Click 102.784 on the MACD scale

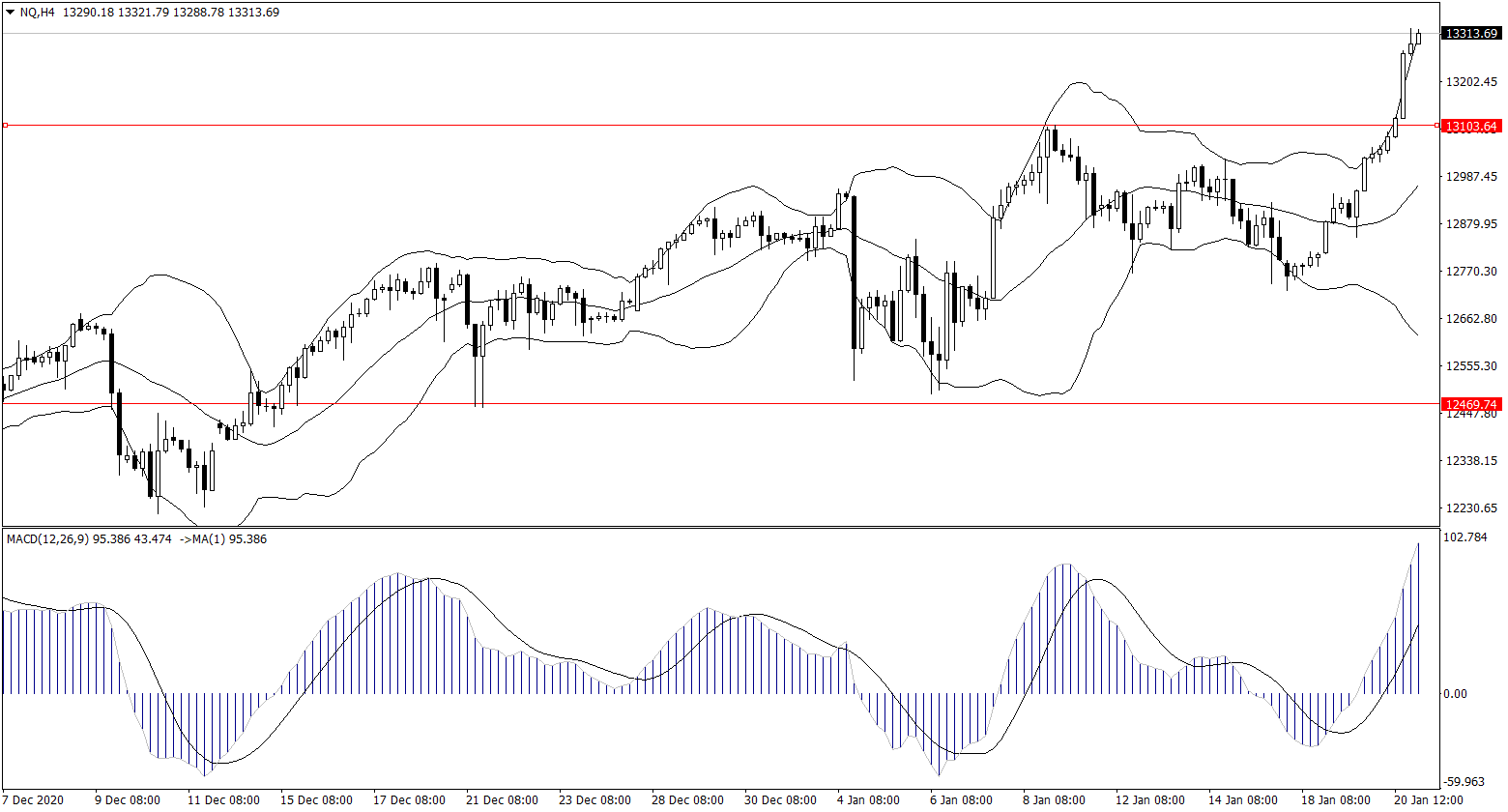[1467, 537]
